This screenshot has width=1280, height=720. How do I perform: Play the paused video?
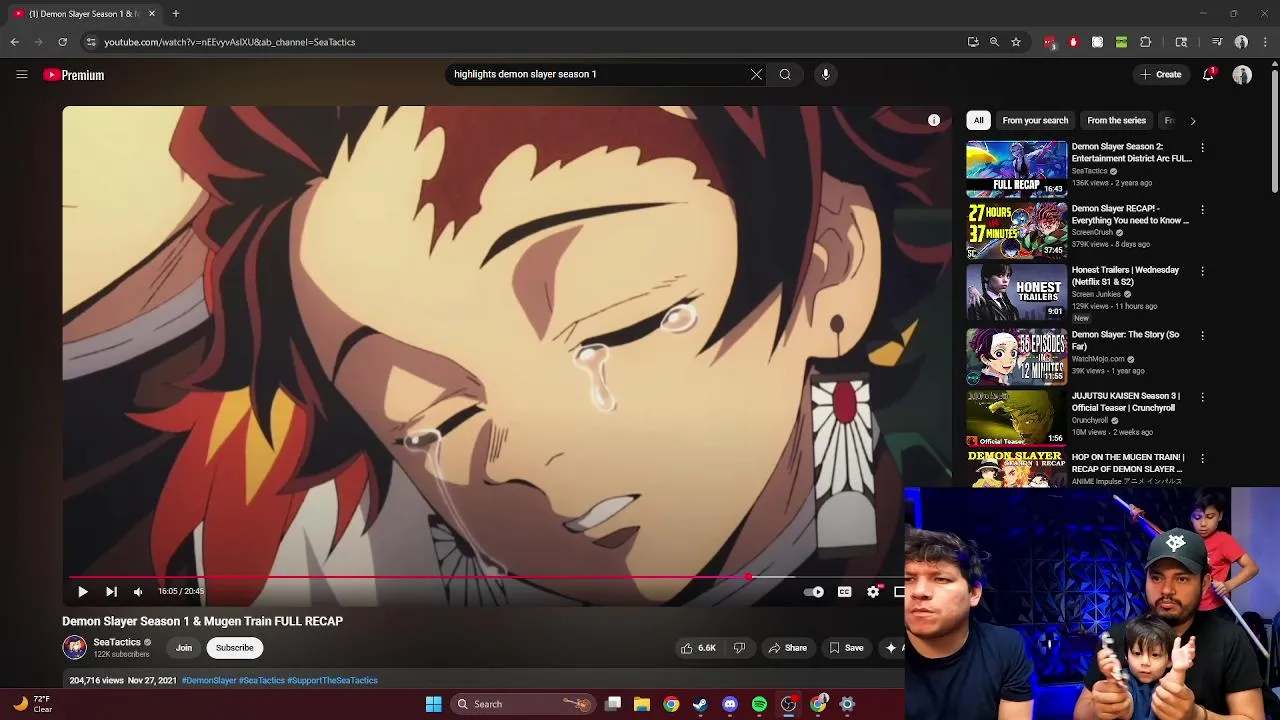(x=82, y=591)
